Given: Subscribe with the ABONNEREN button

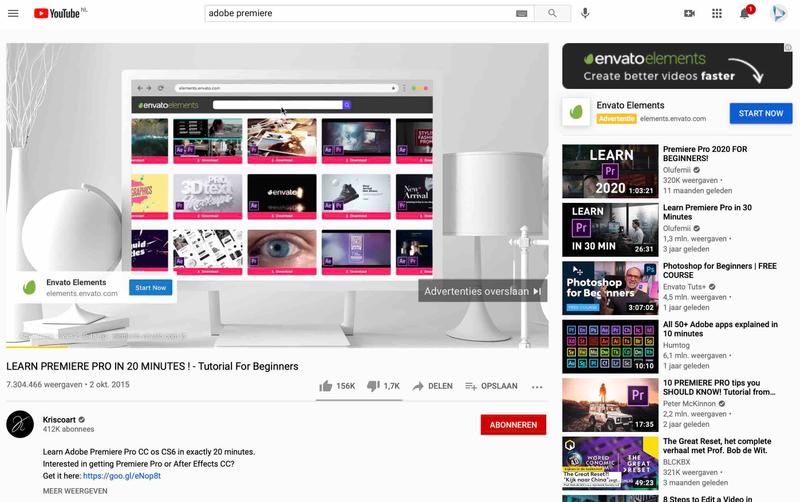Looking at the screenshot, I should (x=513, y=424).
